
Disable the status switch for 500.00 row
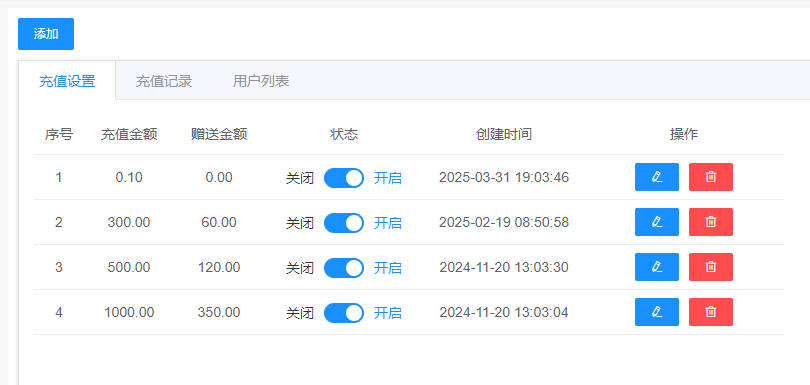[x=344, y=268]
